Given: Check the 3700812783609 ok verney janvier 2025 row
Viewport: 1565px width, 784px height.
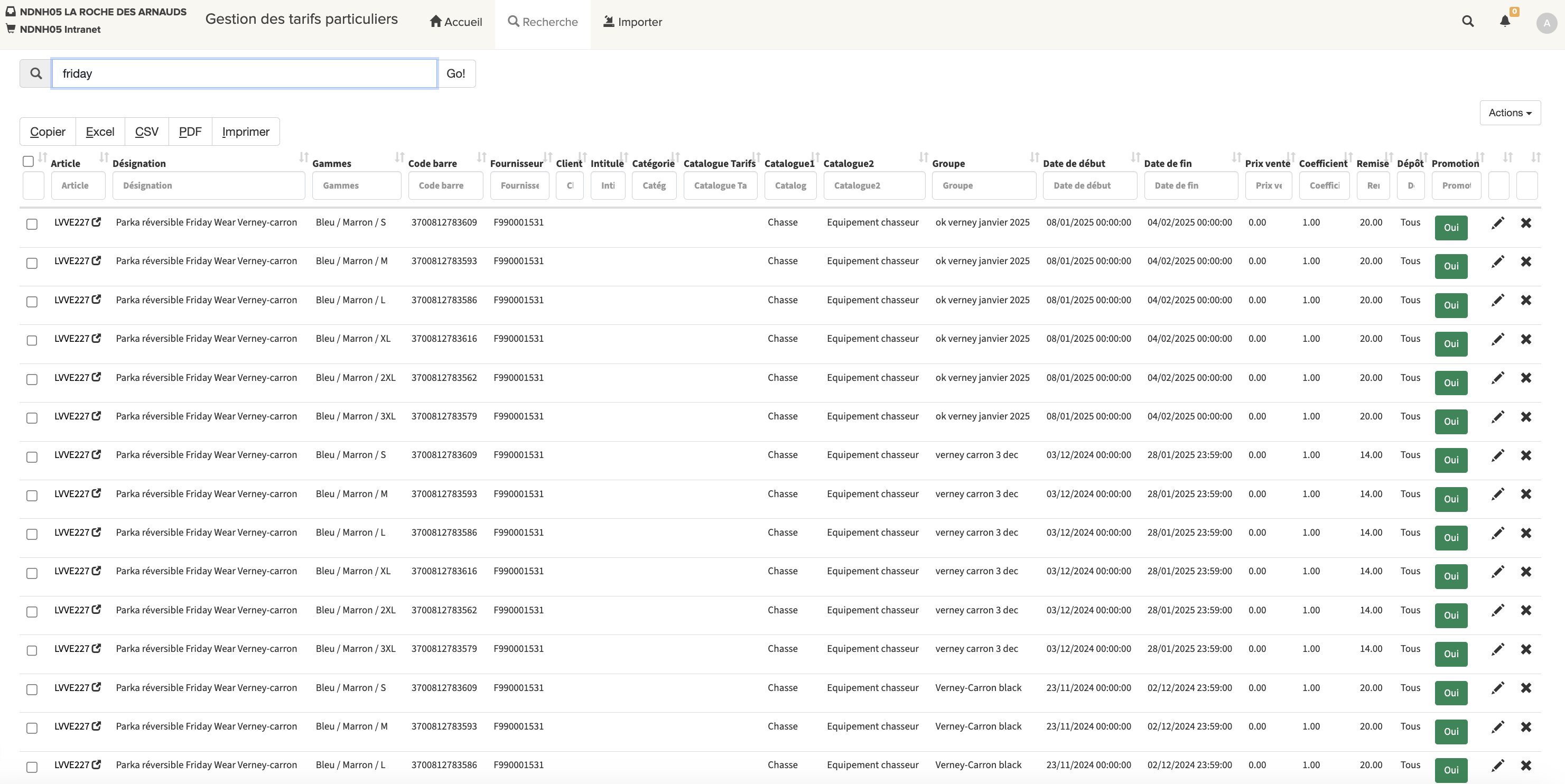Looking at the screenshot, I should [x=32, y=224].
